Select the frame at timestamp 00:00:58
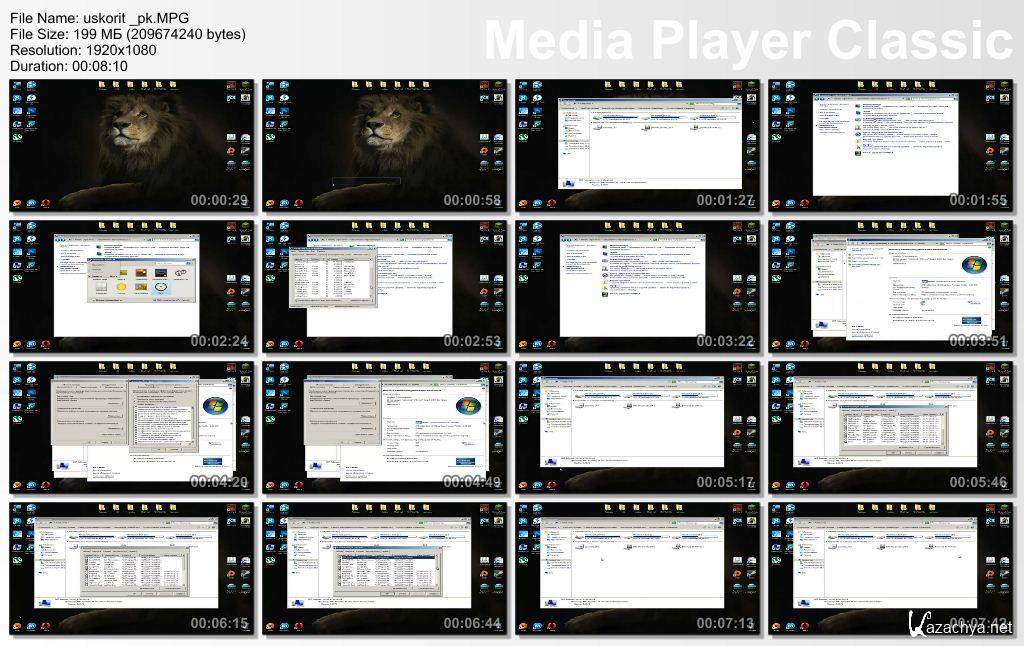This screenshot has width=1024, height=646. [x=385, y=146]
